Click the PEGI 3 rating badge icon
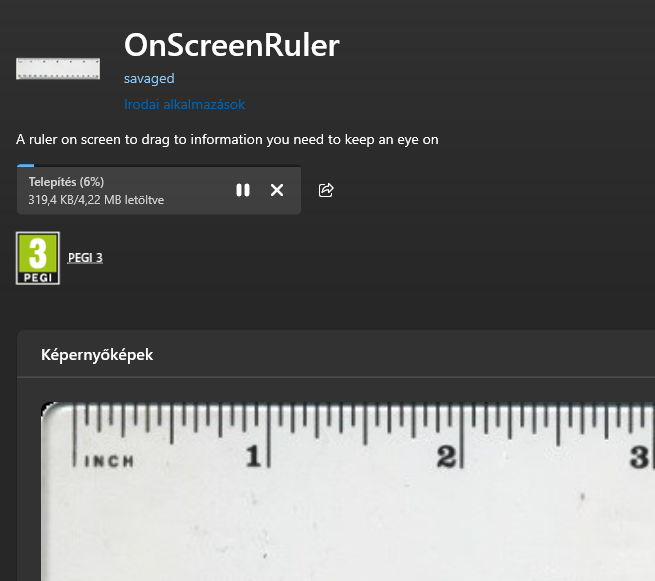The width and height of the screenshot is (655, 581). (x=38, y=258)
